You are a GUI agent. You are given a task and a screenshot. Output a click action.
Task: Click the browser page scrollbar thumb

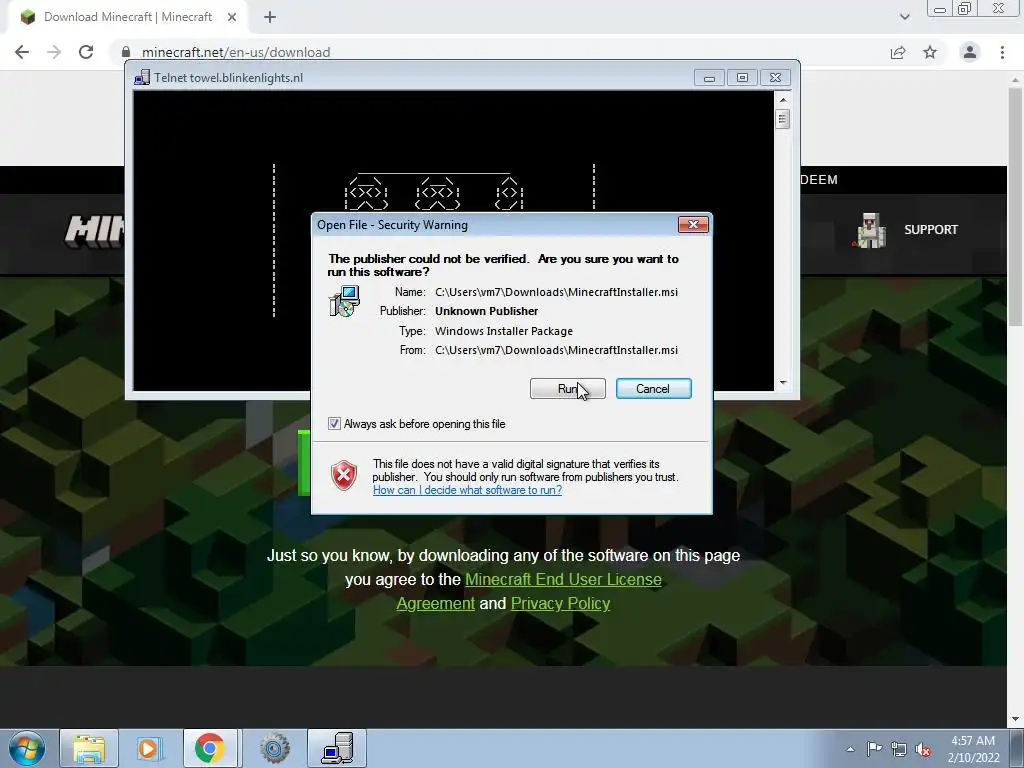click(1015, 206)
